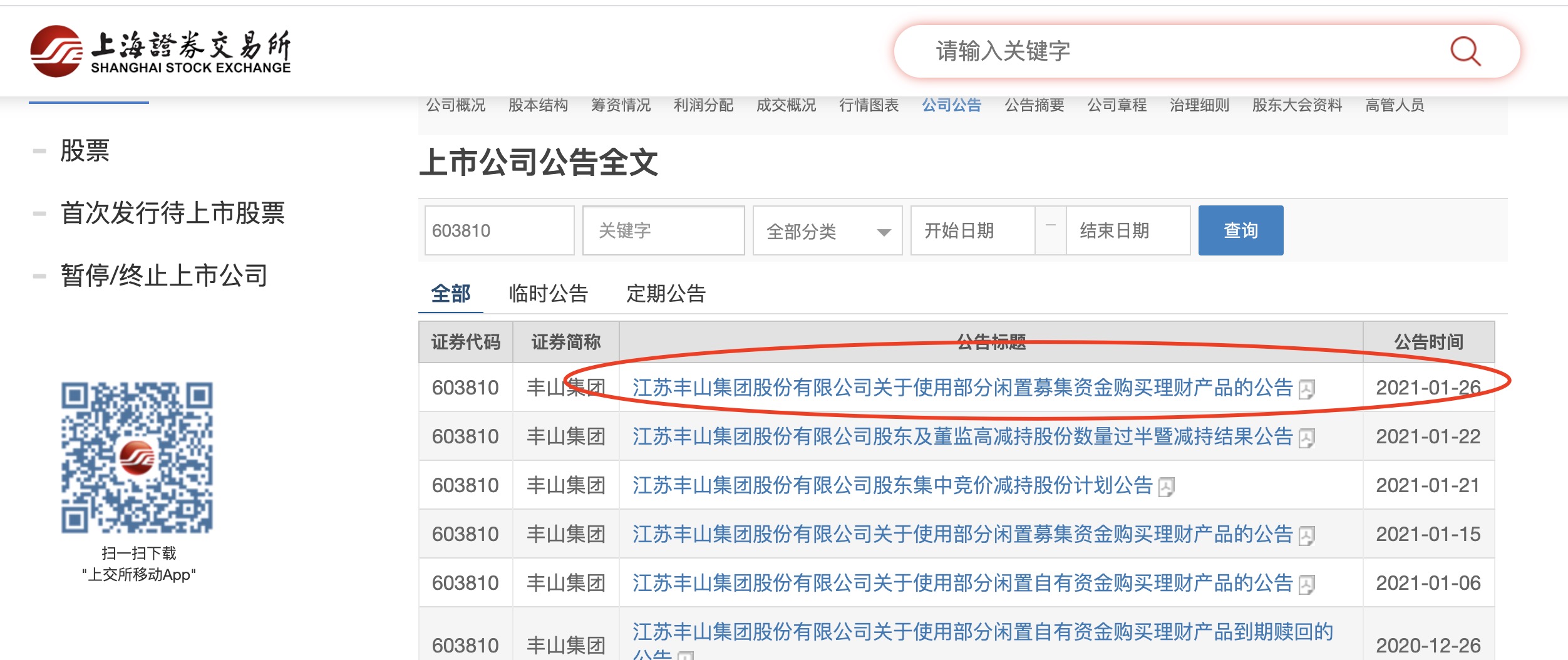Open the 2021-01-06 自有资金 announcement link
The width and height of the screenshot is (1568, 660).
pos(962,584)
